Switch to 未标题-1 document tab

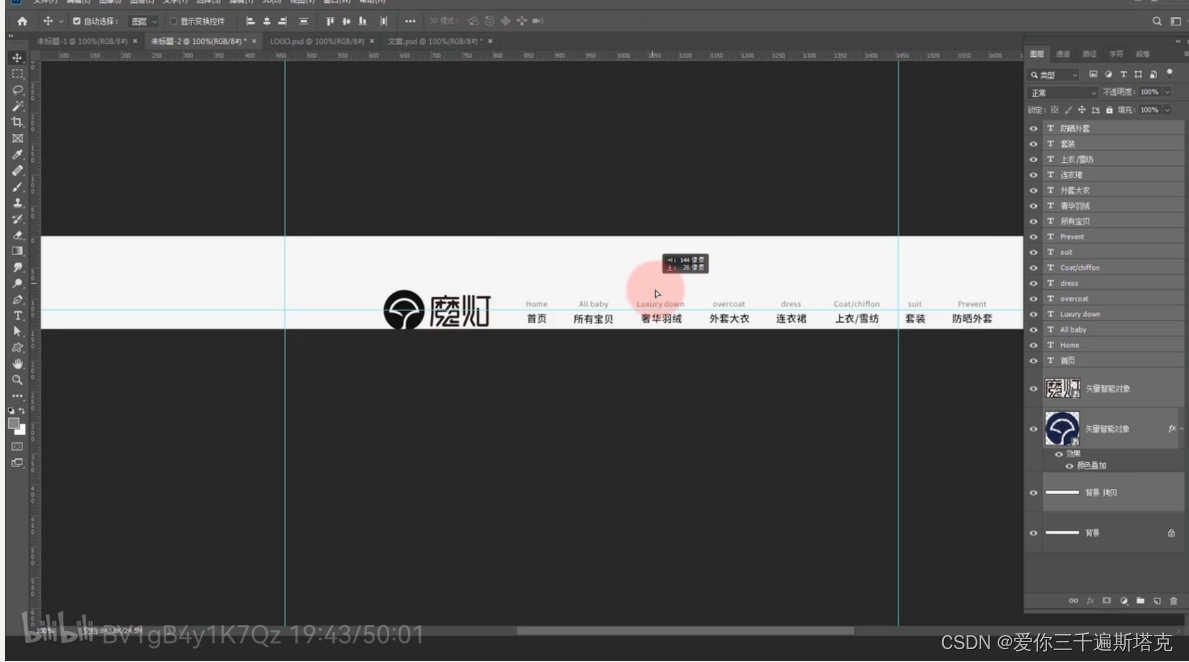coord(82,41)
